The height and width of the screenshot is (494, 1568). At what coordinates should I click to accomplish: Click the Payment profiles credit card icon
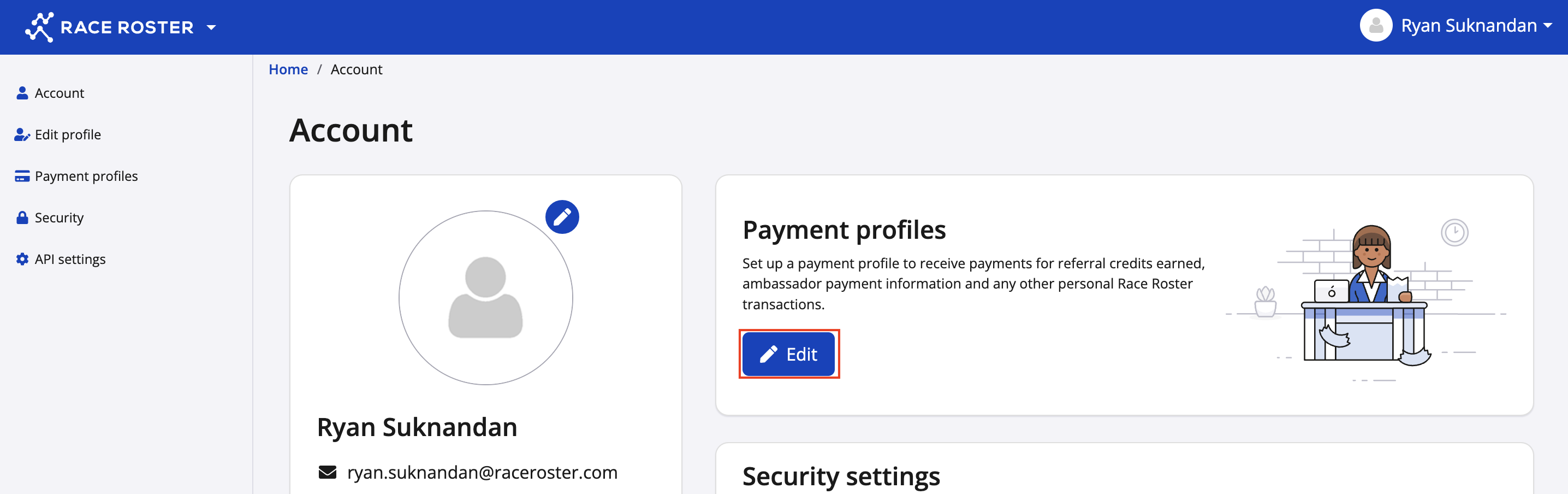[22, 176]
